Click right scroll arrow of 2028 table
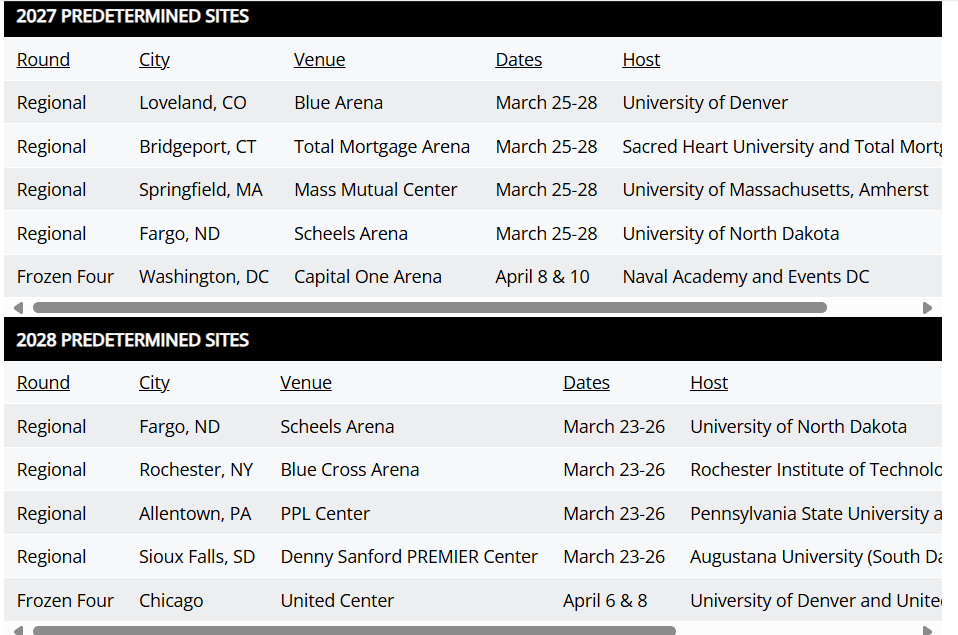The height and width of the screenshot is (635, 958). [x=927, y=630]
